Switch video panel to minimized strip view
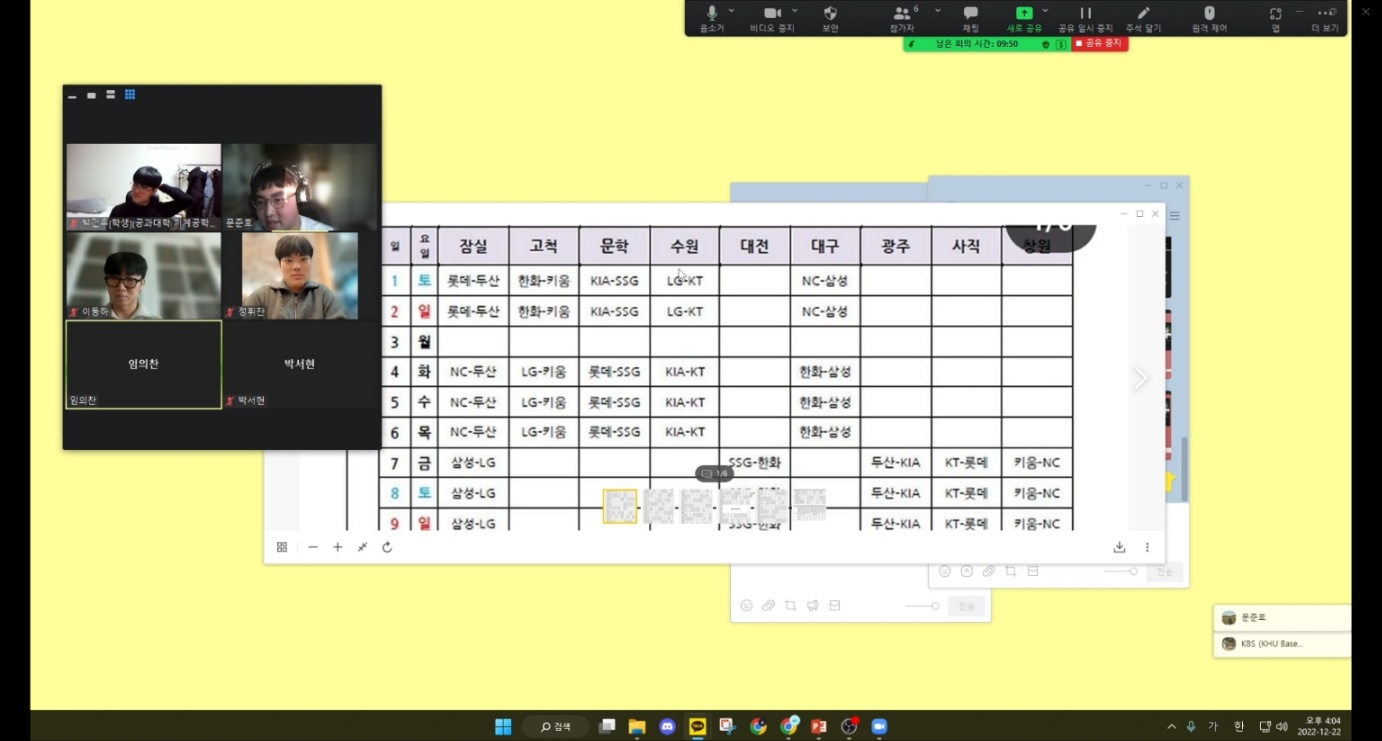This screenshot has width=1382, height=741. 72,96
